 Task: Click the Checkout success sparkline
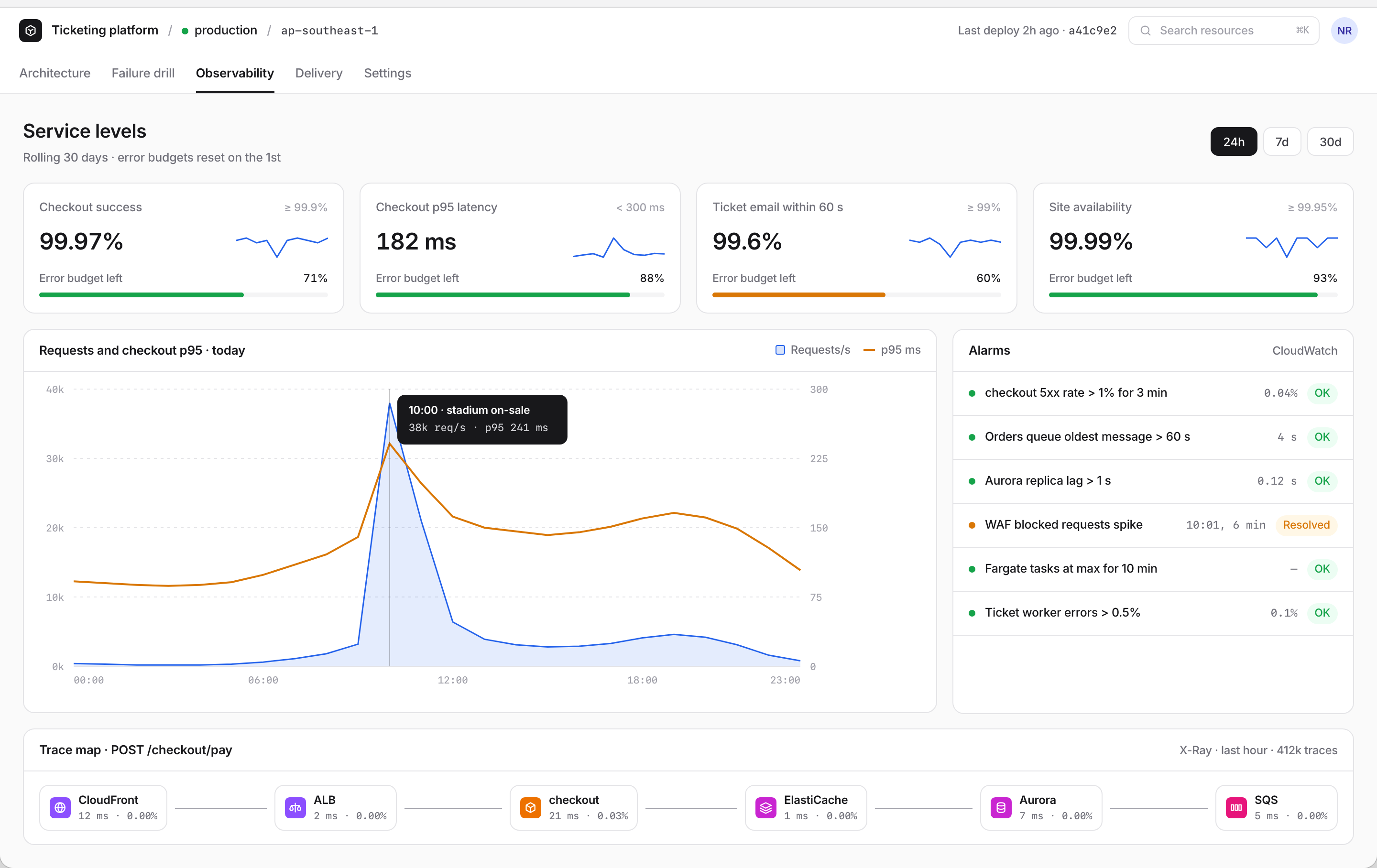pos(282,247)
